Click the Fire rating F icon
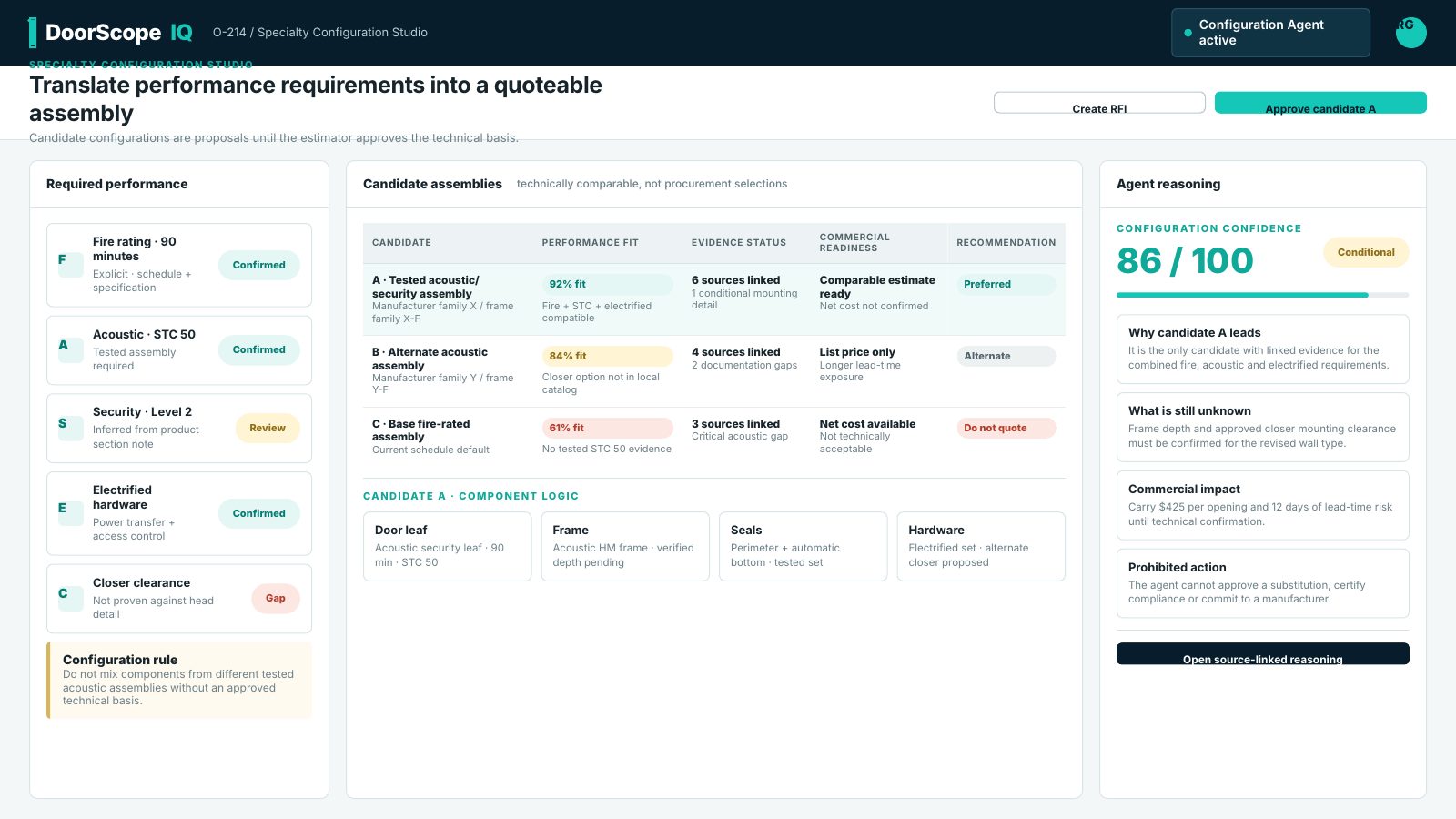 click(x=70, y=264)
